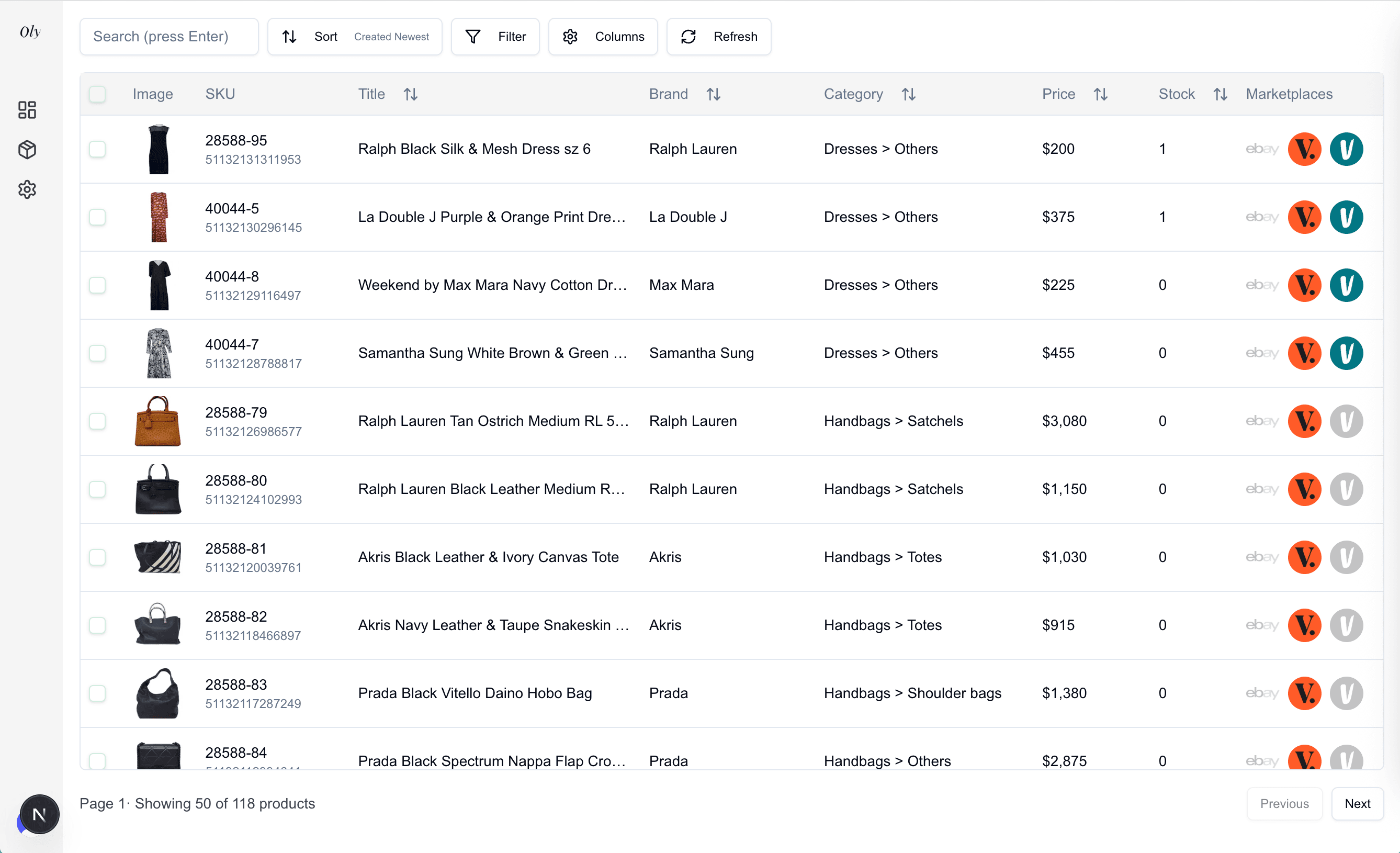Image resolution: width=1400 pixels, height=853 pixels.
Task: Click orange V icon for Akris Ivory Canvas Tote
Action: 1305,557
